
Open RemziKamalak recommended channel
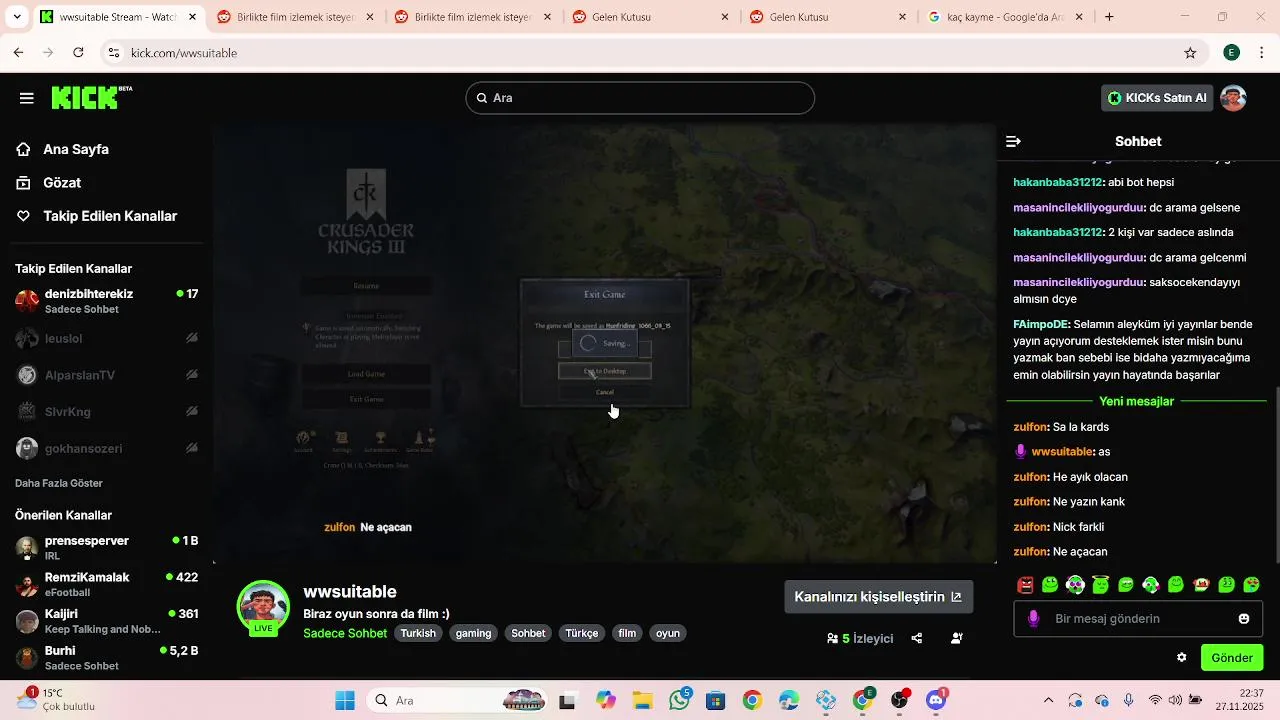pos(105,584)
